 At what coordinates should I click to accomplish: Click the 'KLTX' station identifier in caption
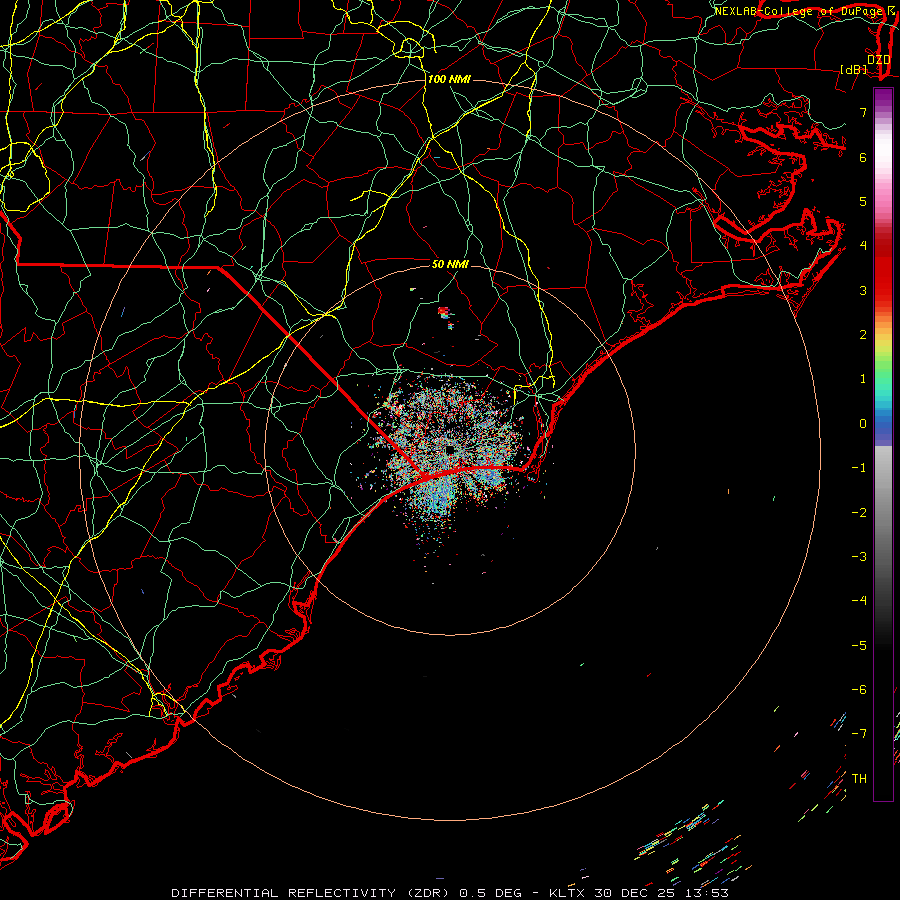tap(566, 893)
